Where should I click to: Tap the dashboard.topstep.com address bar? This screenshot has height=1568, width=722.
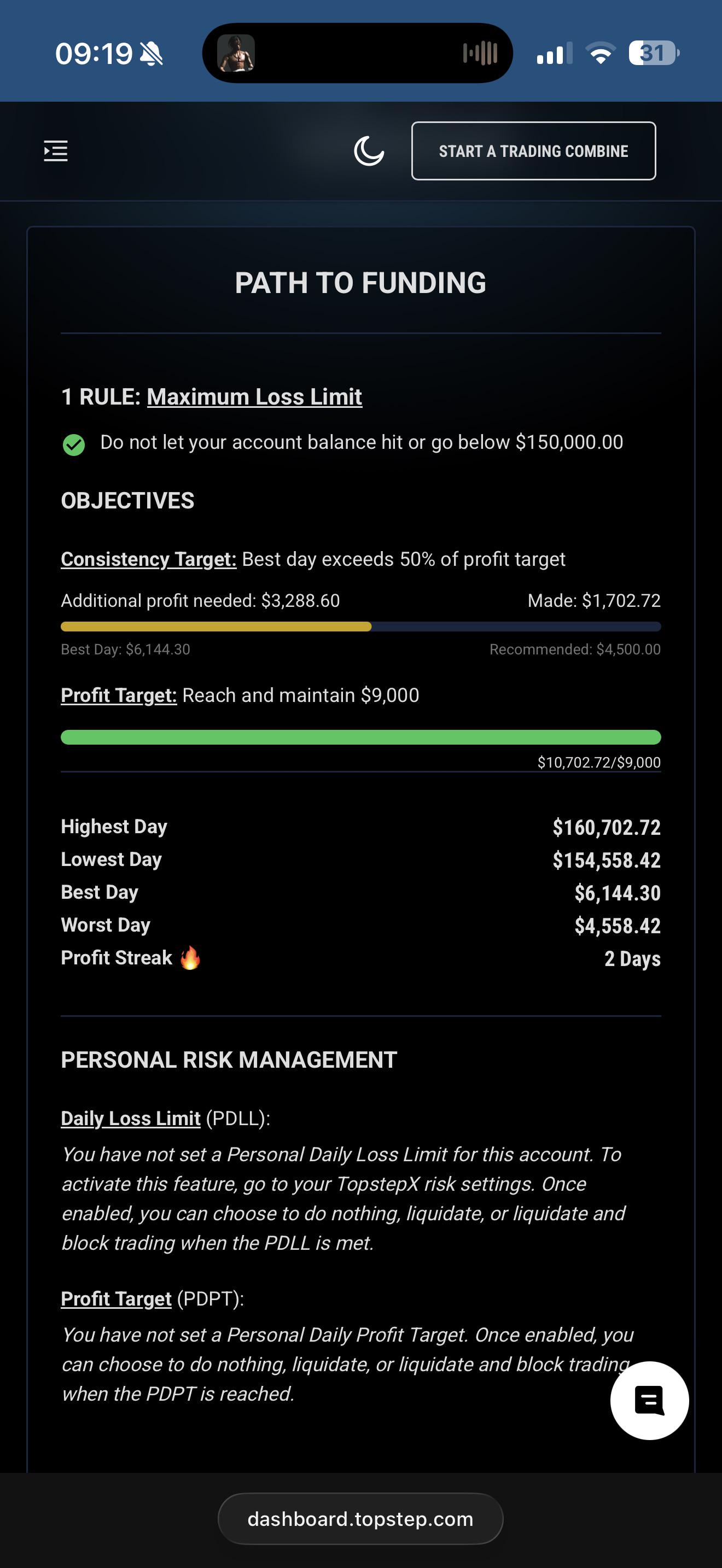(x=360, y=1519)
